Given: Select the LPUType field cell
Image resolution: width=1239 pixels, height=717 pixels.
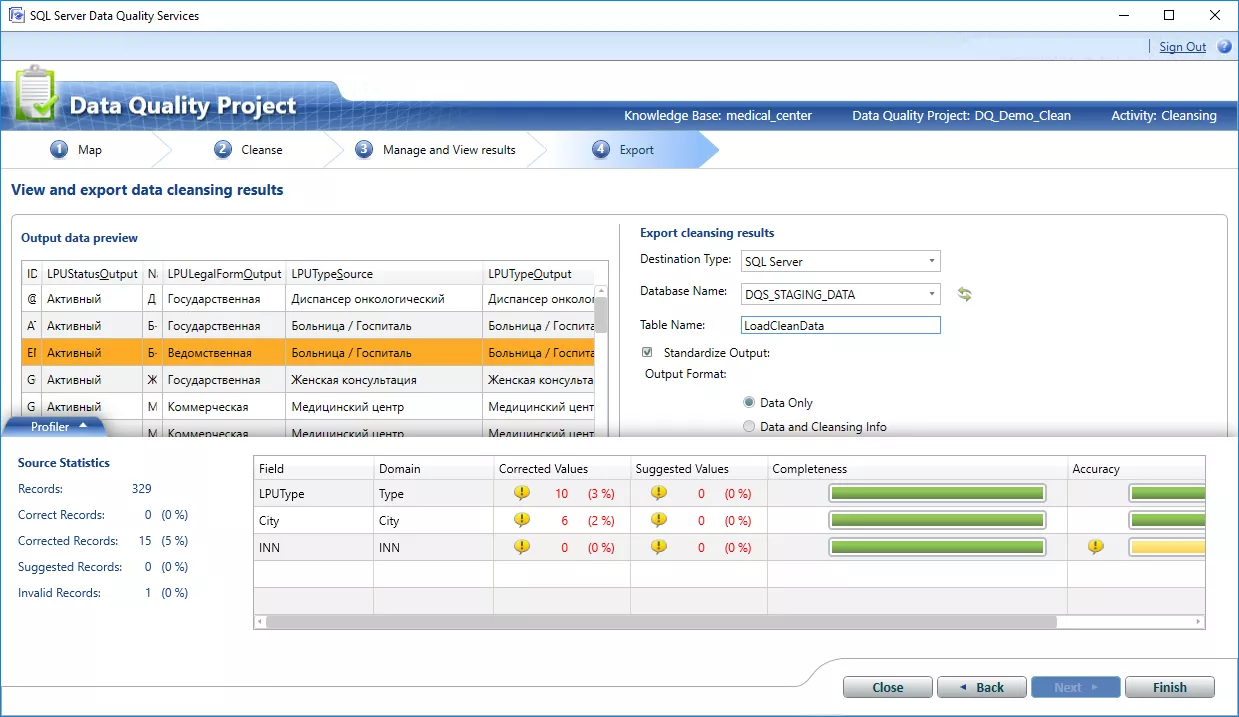Looking at the screenshot, I should pyautogui.click(x=314, y=493).
